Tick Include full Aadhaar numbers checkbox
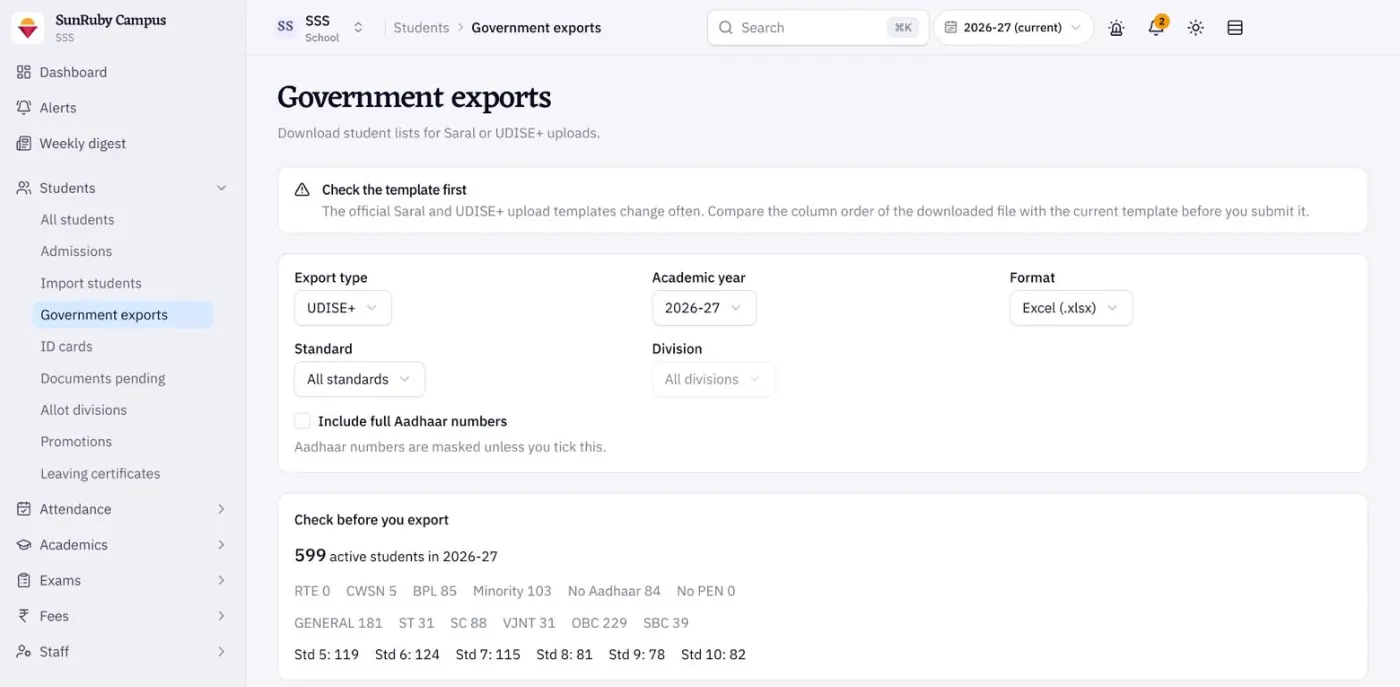The width and height of the screenshot is (1400, 687). pyautogui.click(x=302, y=421)
